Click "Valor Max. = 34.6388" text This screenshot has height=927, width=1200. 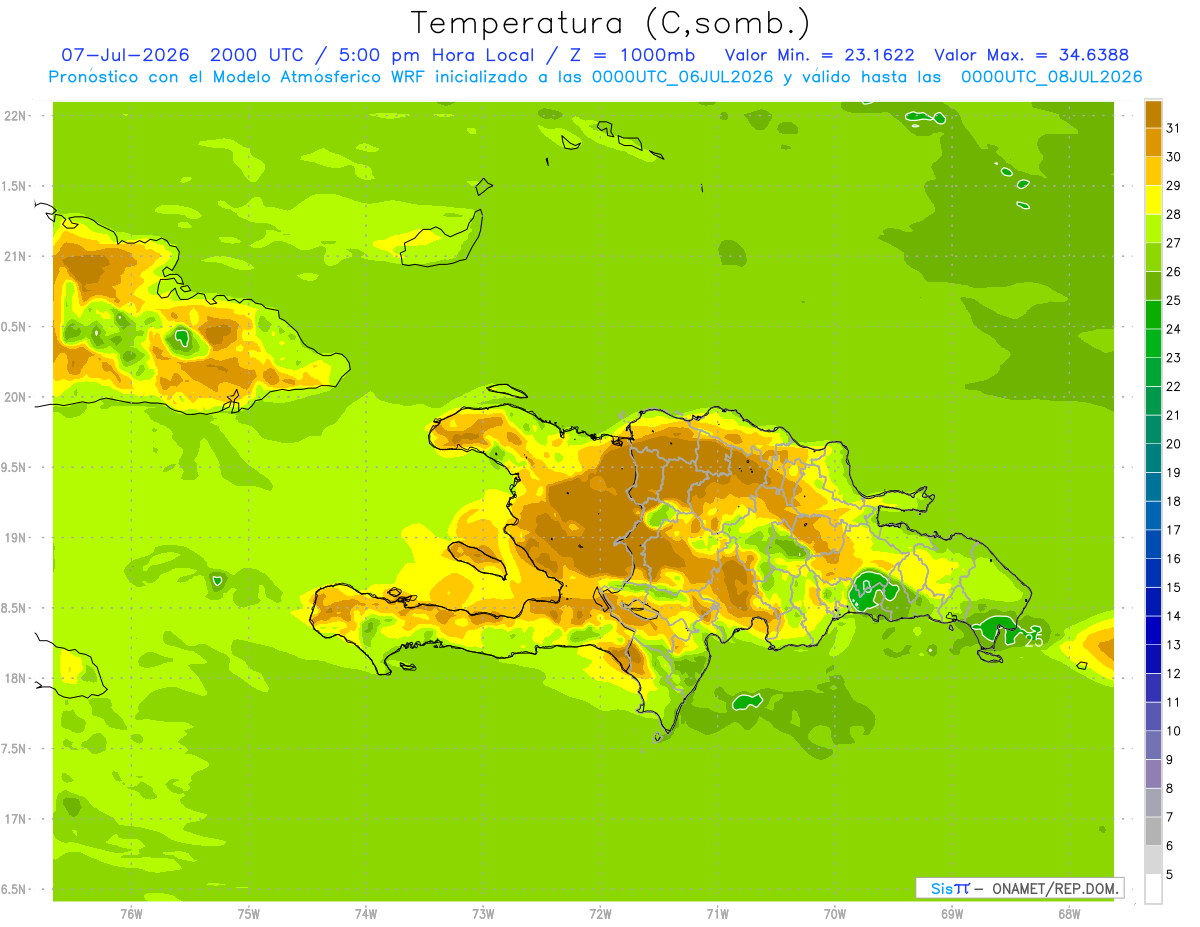point(1031,55)
